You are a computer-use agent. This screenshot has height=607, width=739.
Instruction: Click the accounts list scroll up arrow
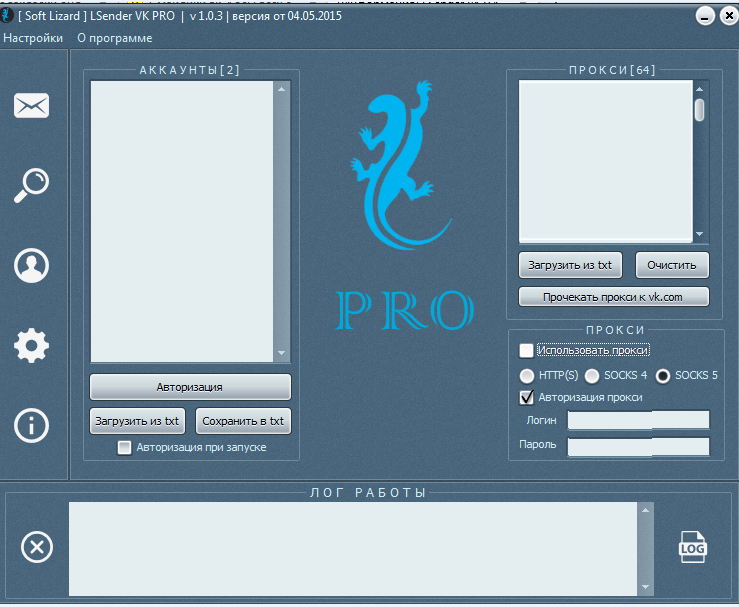[x=281, y=89]
